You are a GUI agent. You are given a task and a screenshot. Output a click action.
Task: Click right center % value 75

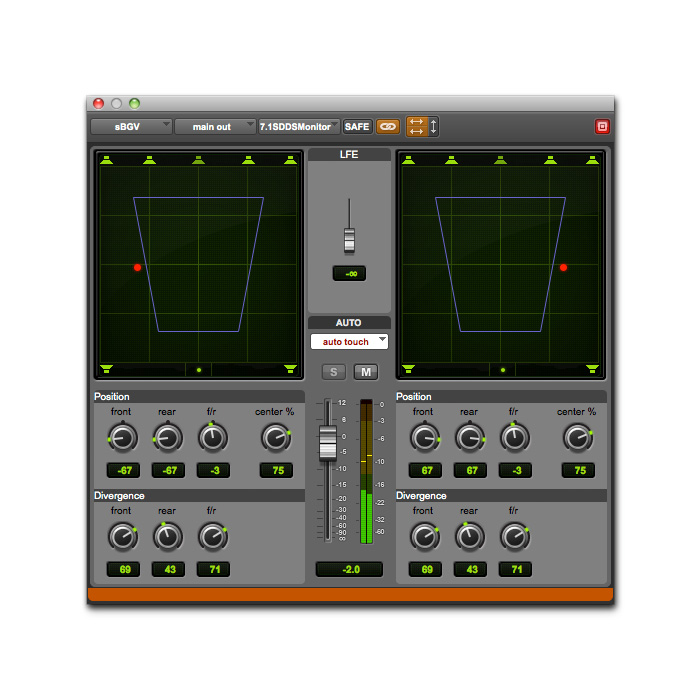point(579,470)
